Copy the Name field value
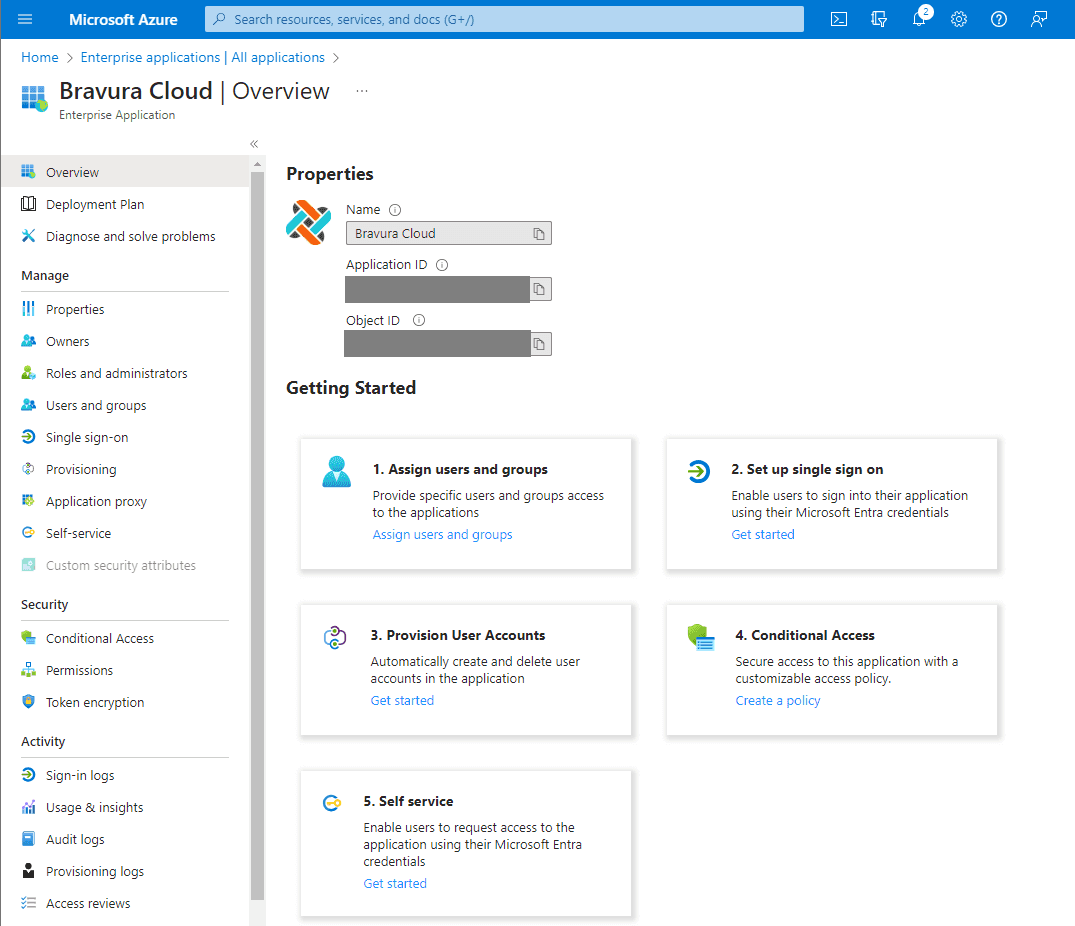 click(x=539, y=234)
